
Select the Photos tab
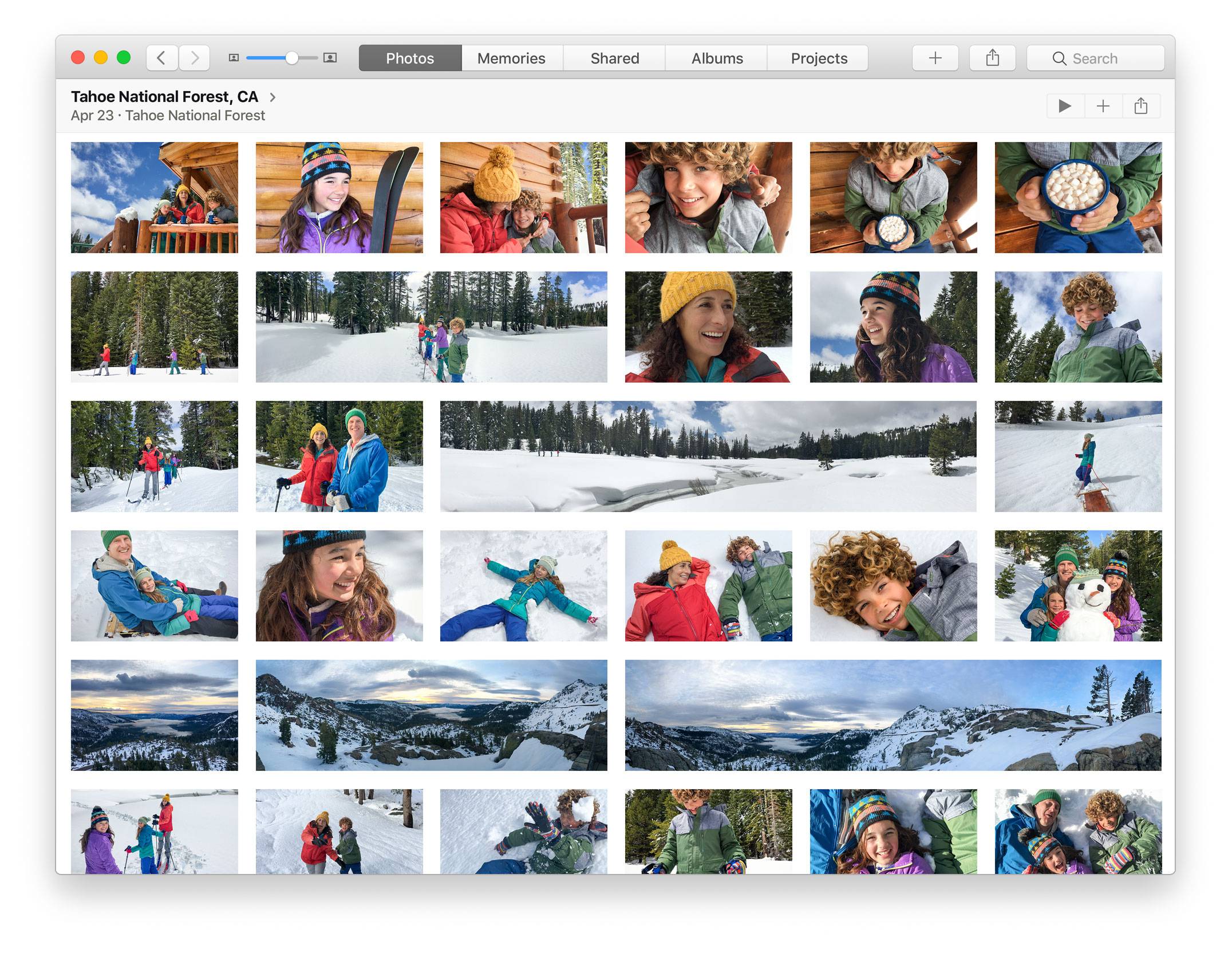pyautogui.click(x=410, y=58)
